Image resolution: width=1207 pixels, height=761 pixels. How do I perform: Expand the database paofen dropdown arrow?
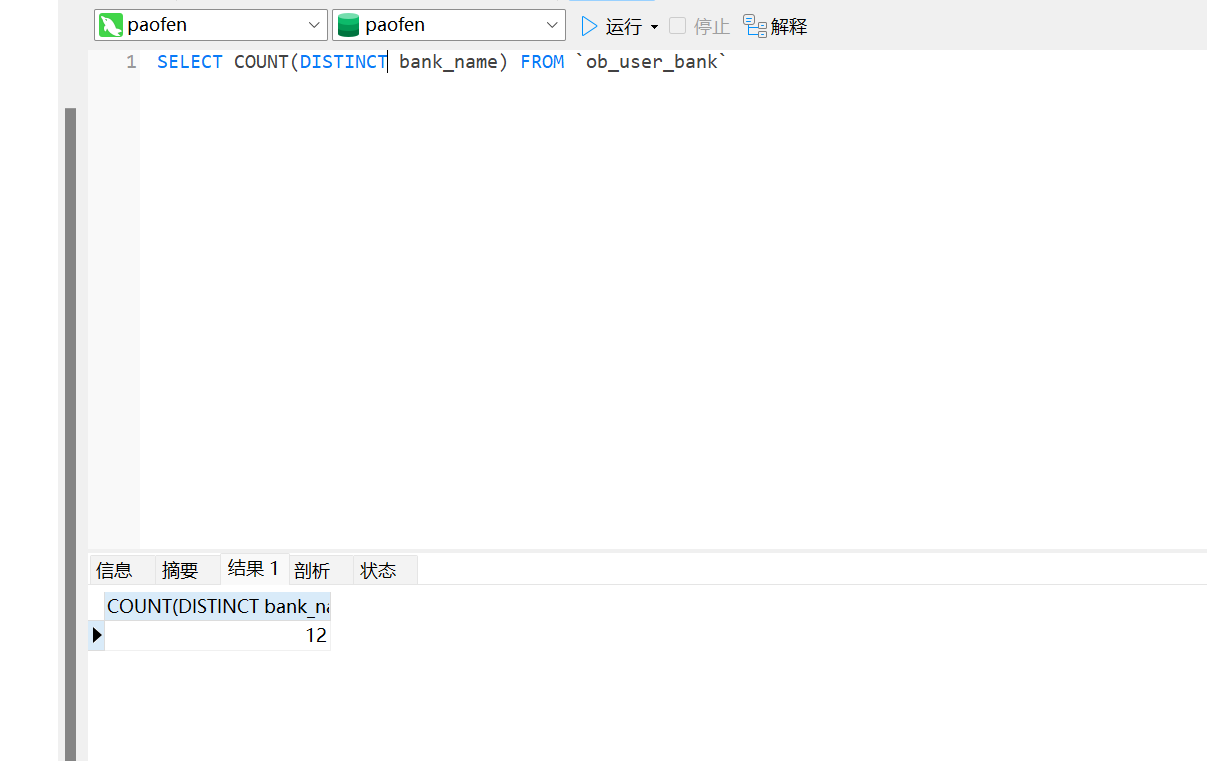point(552,26)
